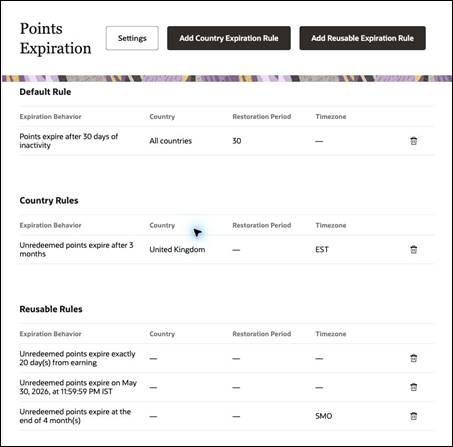Click the United Kingdom country cell
This screenshot has width=453, height=447.
pyautogui.click(x=177, y=250)
